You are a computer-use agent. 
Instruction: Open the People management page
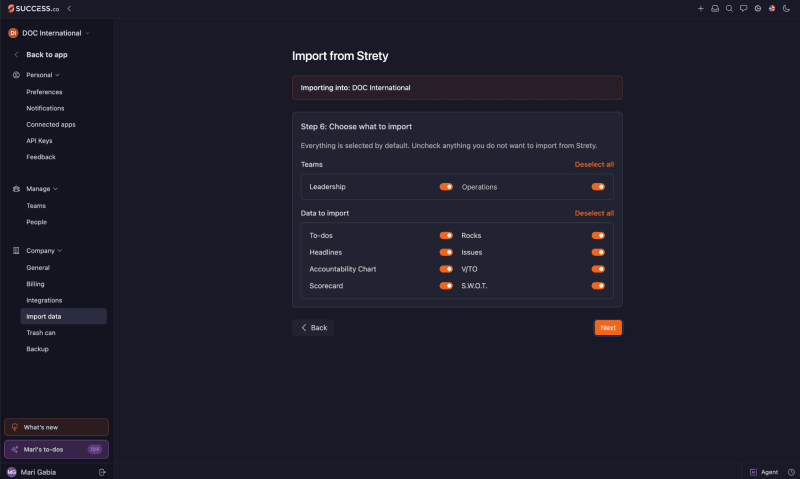point(37,222)
